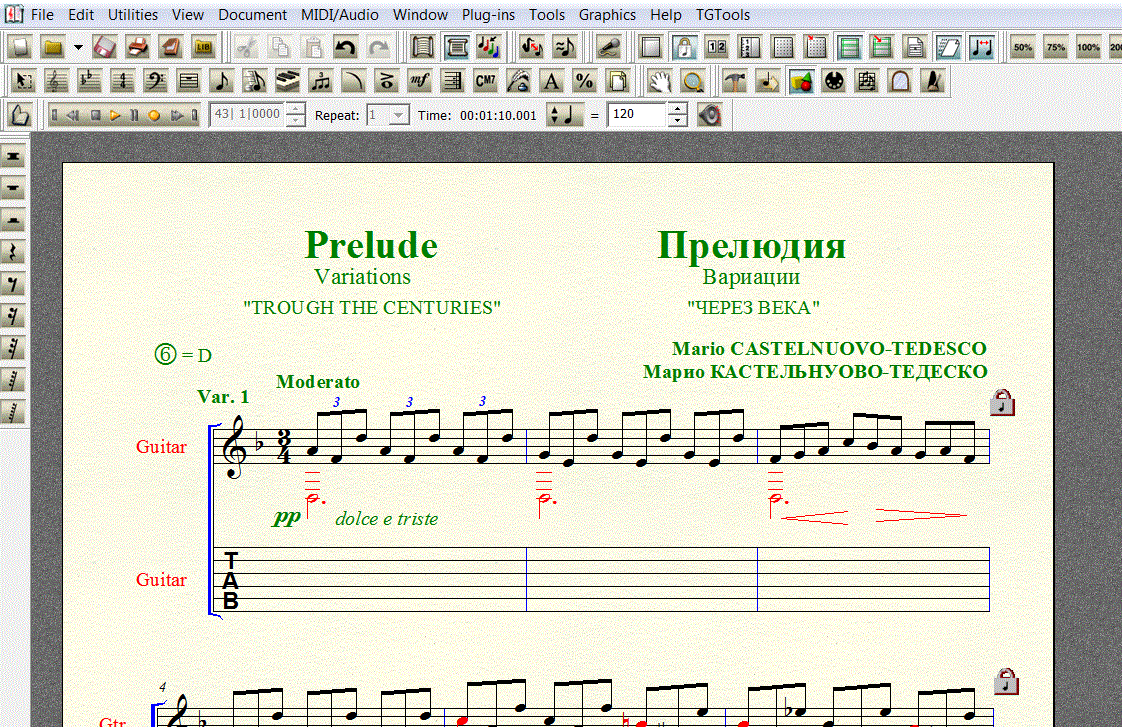Image resolution: width=1122 pixels, height=727 pixels.
Task: Select the Text tool
Action: point(551,81)
